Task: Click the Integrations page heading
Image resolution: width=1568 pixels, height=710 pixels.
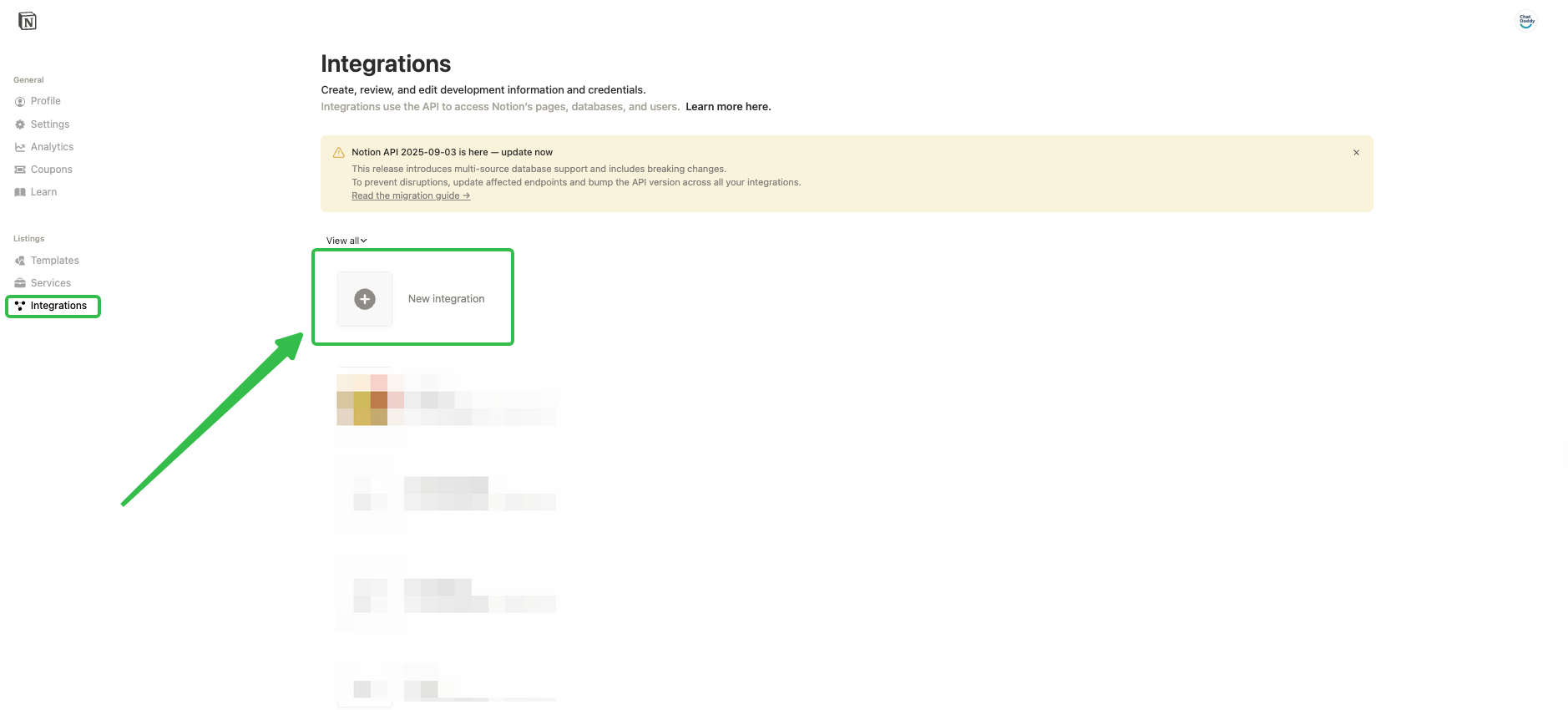Action: (386, 63)
